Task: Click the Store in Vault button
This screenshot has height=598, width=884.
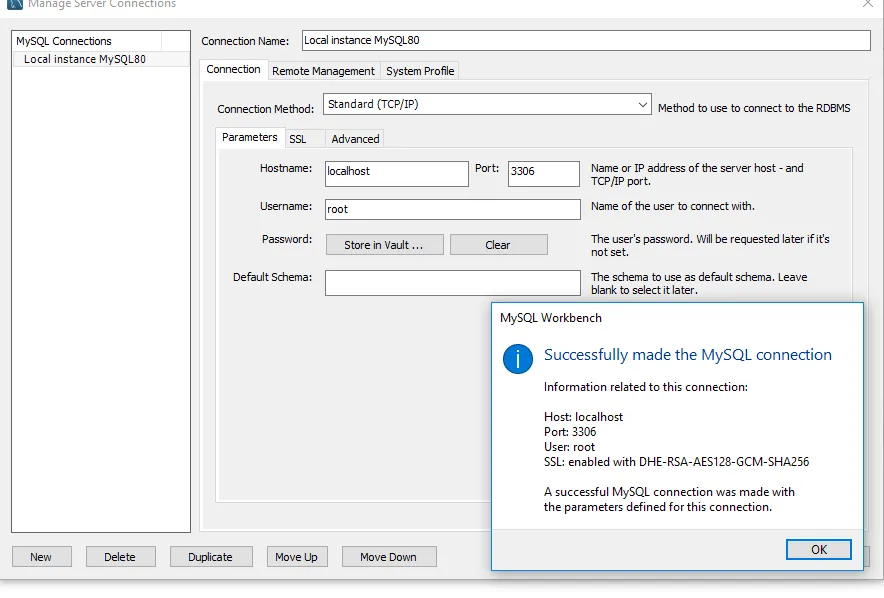Action: [384, 245]
